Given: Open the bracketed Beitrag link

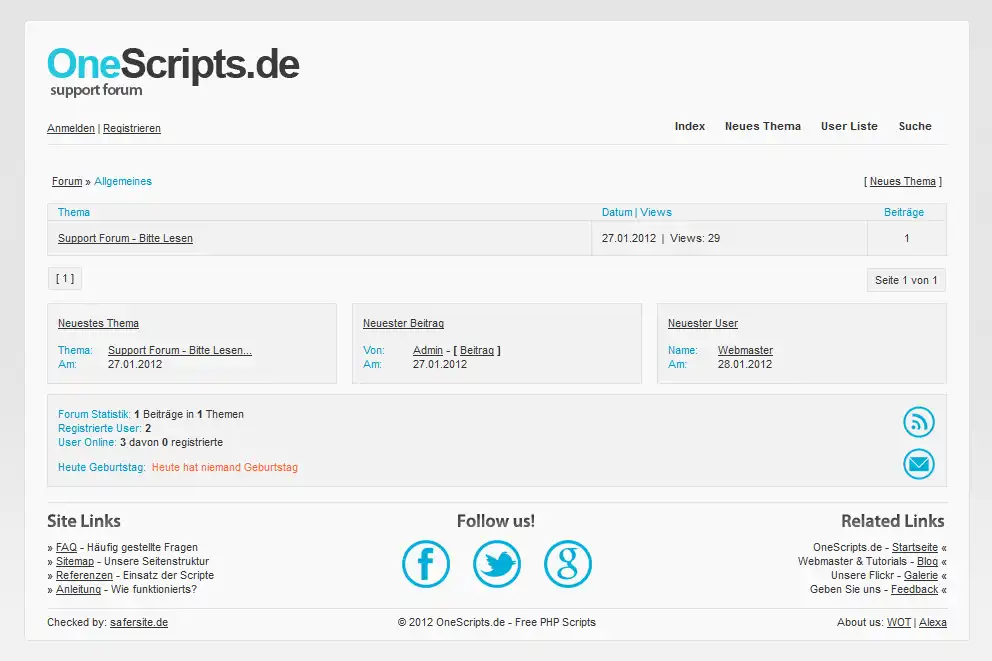Looking at the screenshot, I should (x=477, y=350).
